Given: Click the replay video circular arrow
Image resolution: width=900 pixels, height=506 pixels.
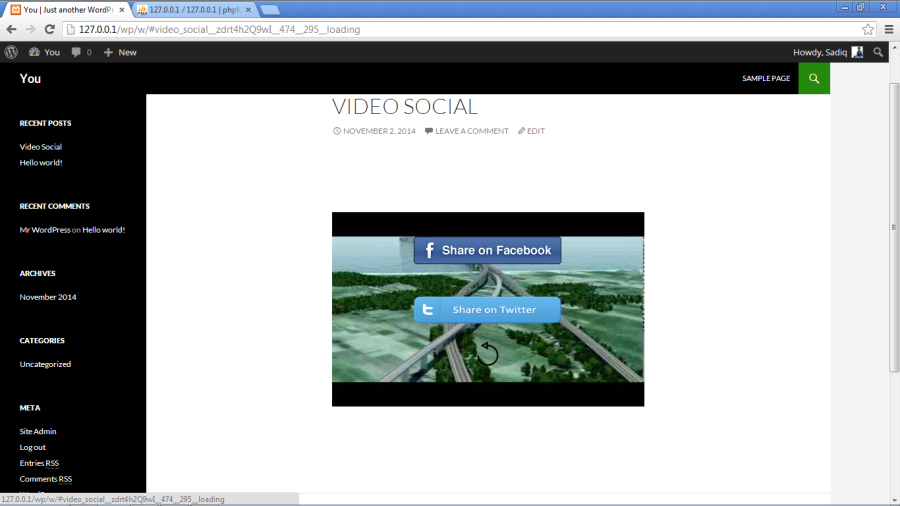Looking at the screenshot, I should pyautogui.click(x=488, y=353).
